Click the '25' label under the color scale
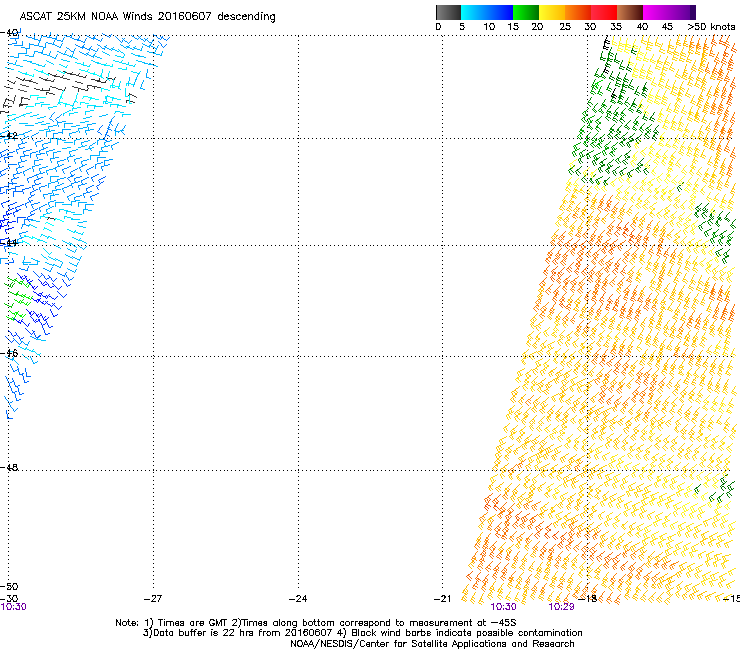Image resolution: width=740 pixels, height=650 pixels. (565, 27)
